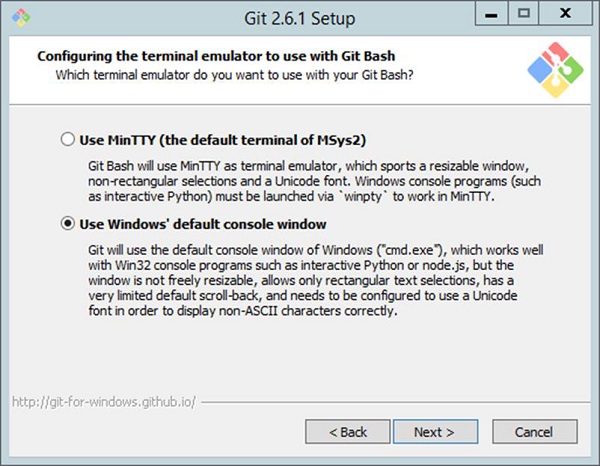Click the 'Use MinTTY' option label text
The width and height of the screenshot is (600, 466).
point(202,140)
